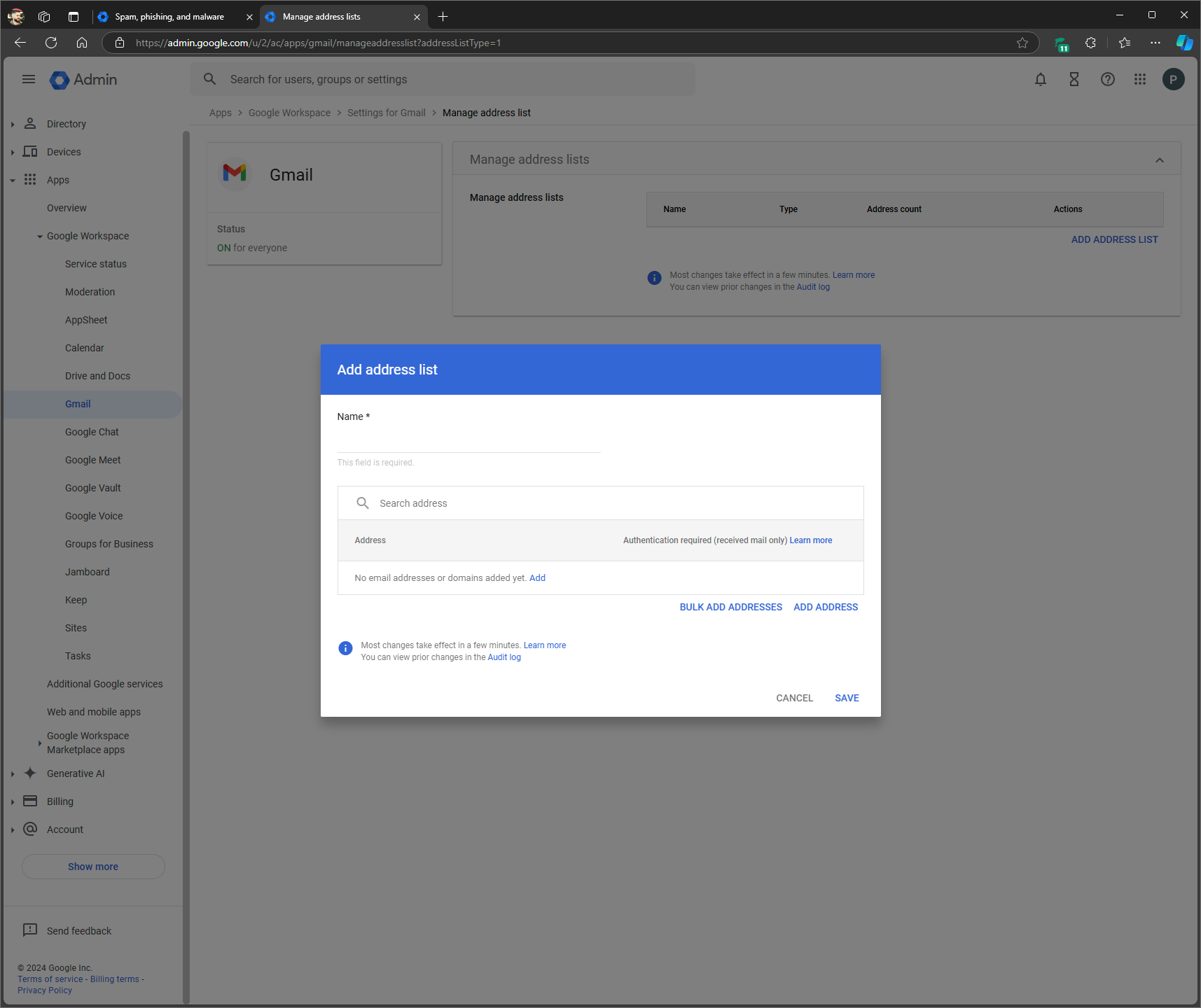Viewport: 1201px width, 1008px height.
Task: Open the help question mark icon
Action: click(1108, 79)
